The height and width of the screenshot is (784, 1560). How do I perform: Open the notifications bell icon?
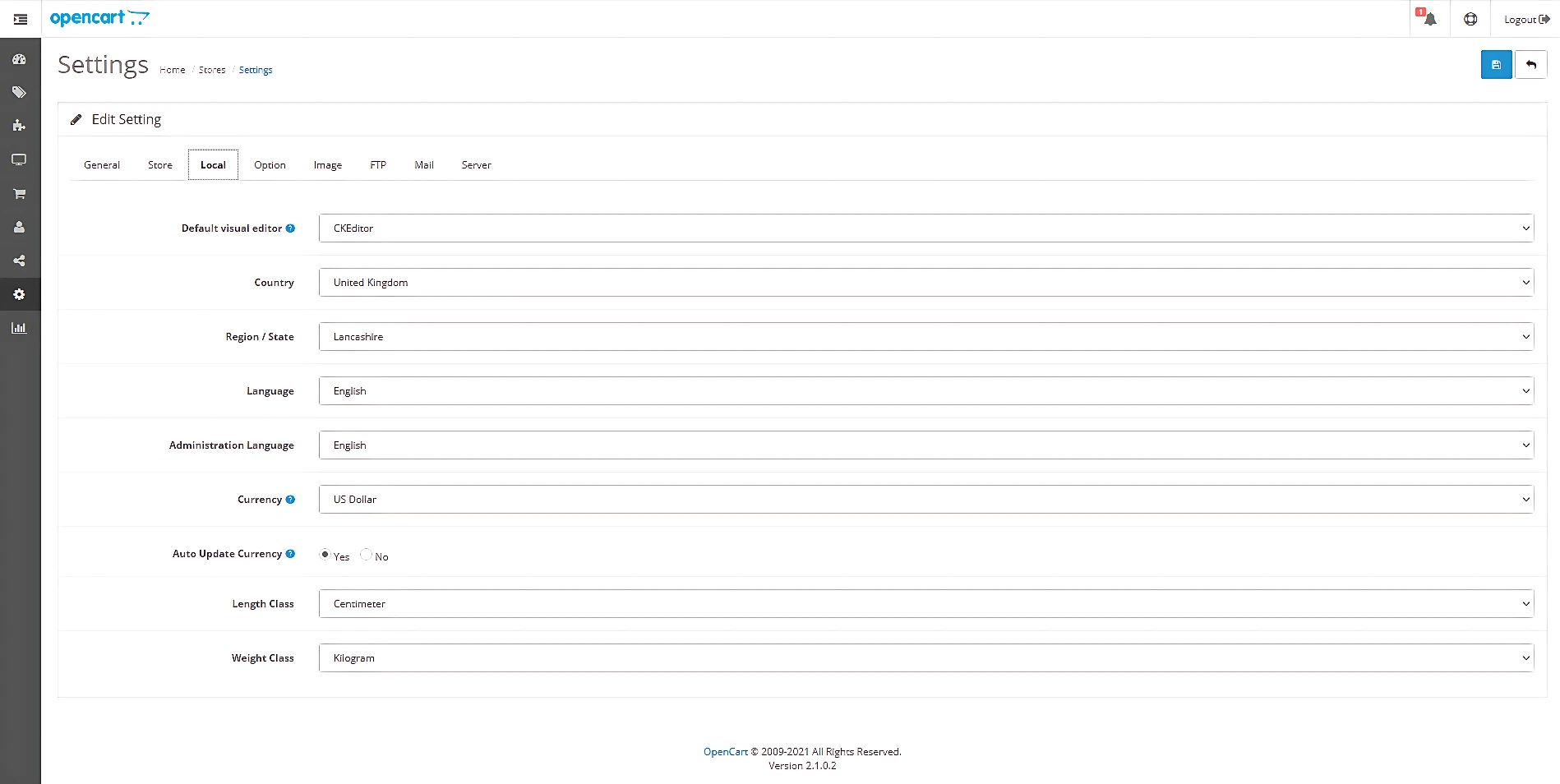click(x=1428, y=18)
